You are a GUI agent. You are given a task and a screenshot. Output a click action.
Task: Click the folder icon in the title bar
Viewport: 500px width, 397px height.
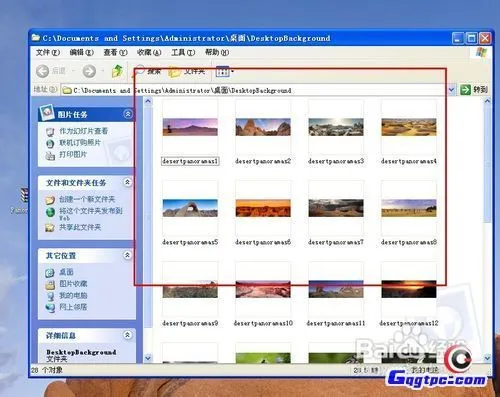pyautogui.click(x=36, y=38)
